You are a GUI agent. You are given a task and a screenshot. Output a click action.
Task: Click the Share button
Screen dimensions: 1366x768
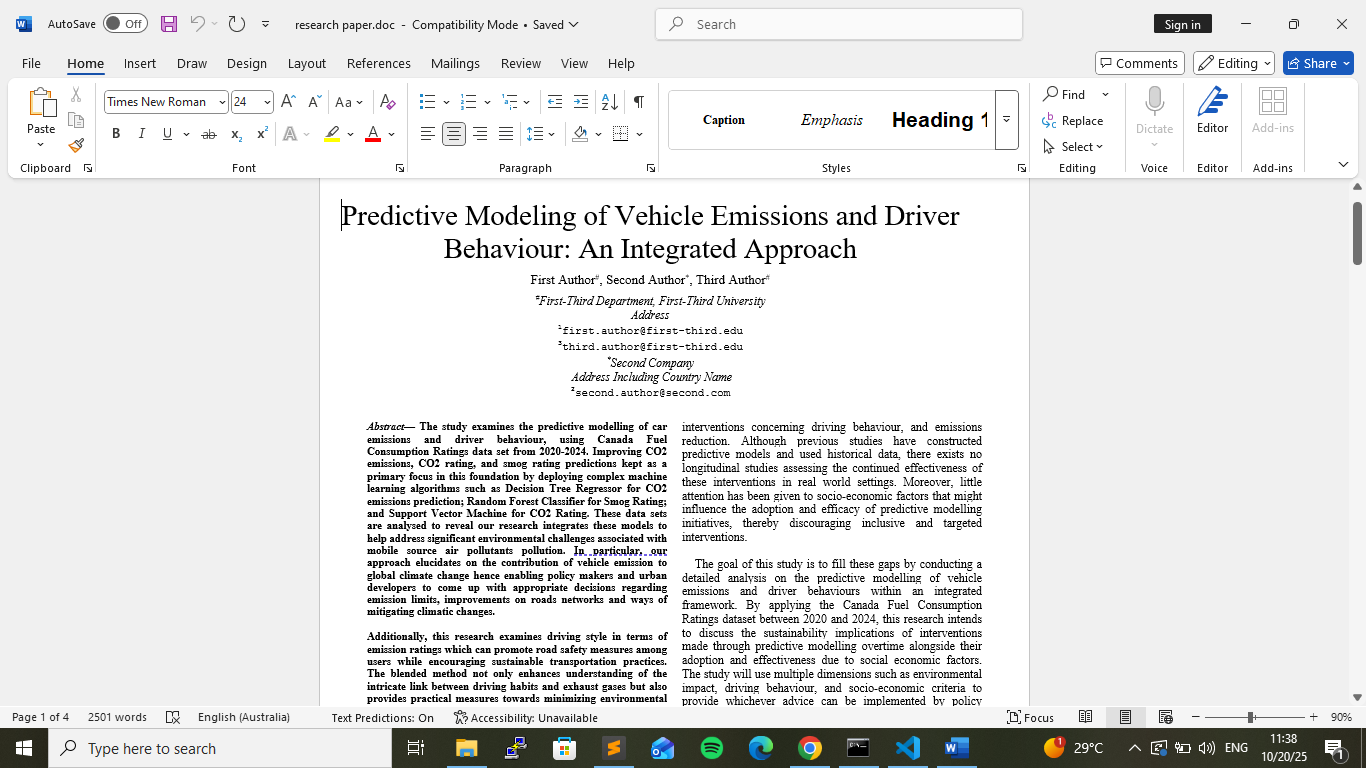tap(1317, 63)
